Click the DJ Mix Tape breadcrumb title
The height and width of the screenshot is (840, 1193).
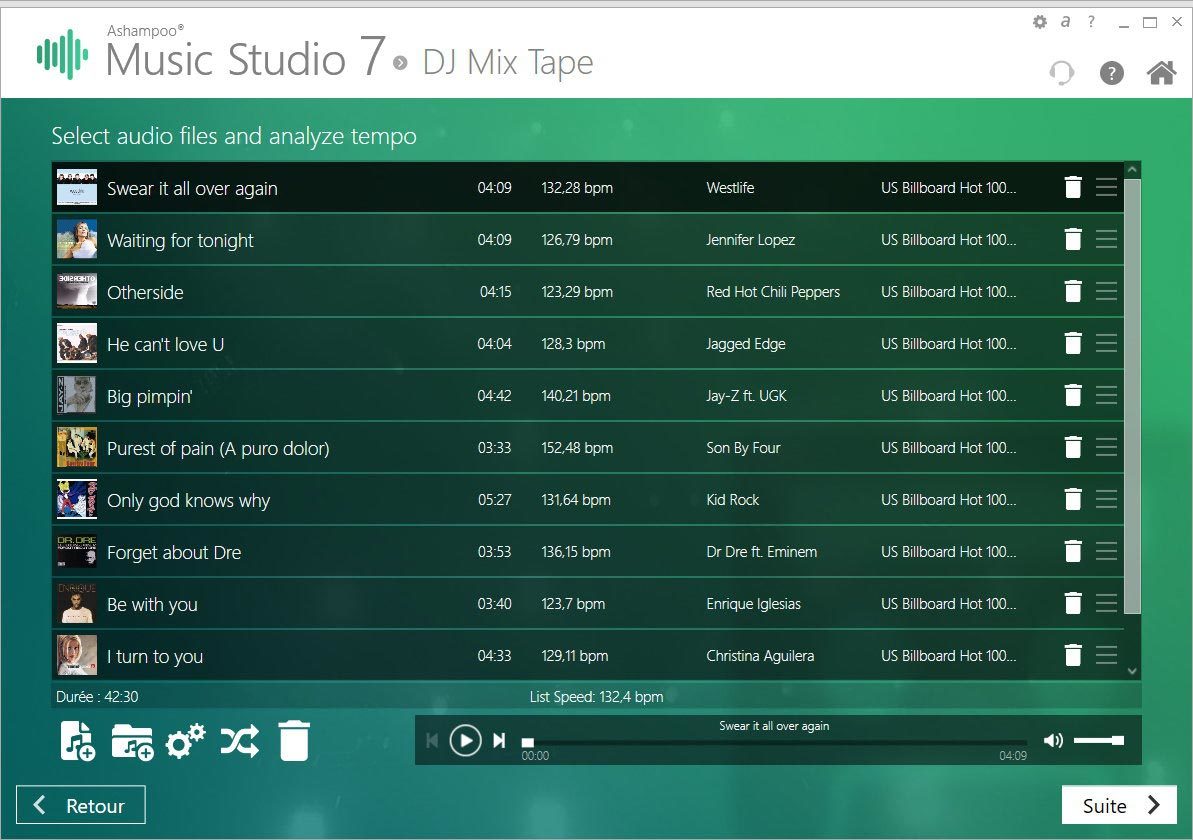[x=508, y=62]
